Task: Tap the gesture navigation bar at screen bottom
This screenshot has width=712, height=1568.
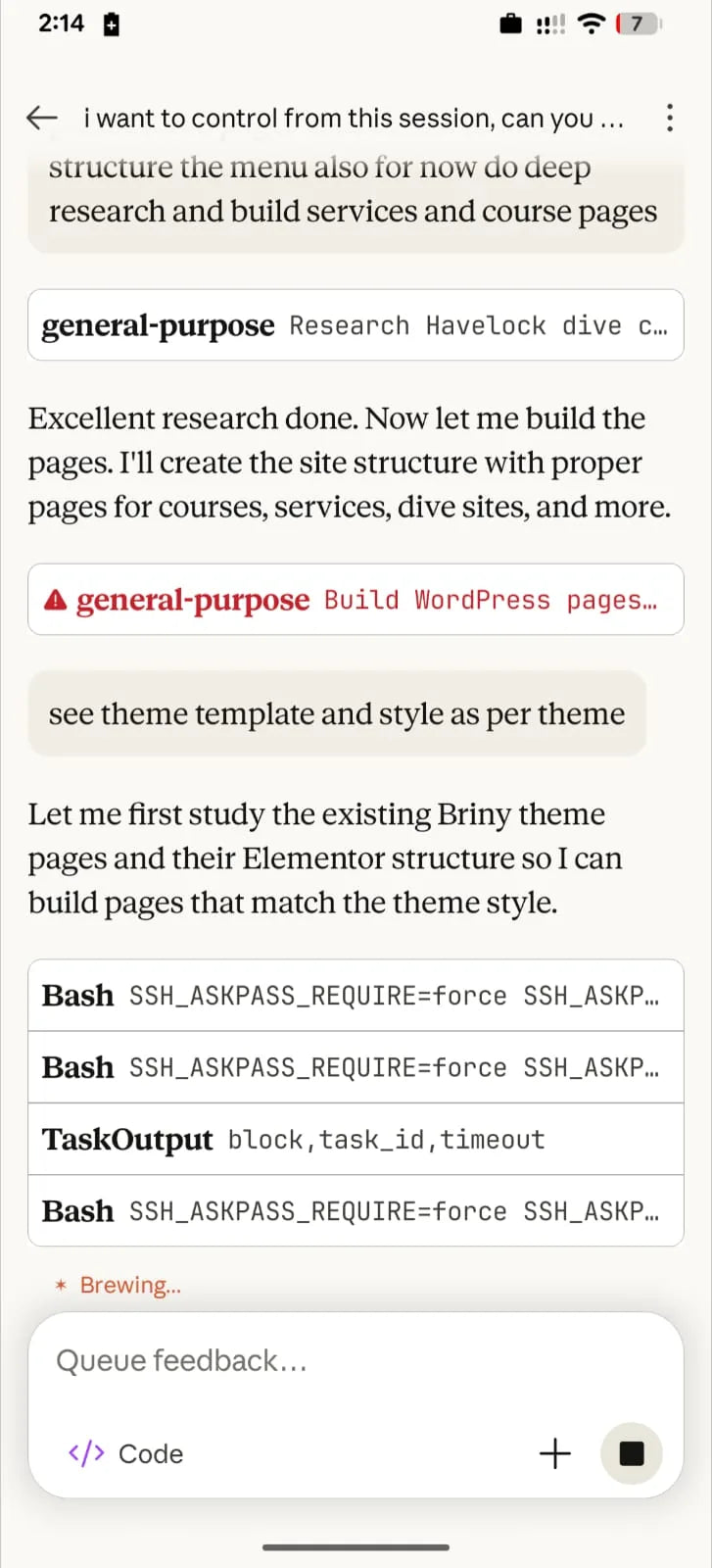Action: (x=356, y=1547)
